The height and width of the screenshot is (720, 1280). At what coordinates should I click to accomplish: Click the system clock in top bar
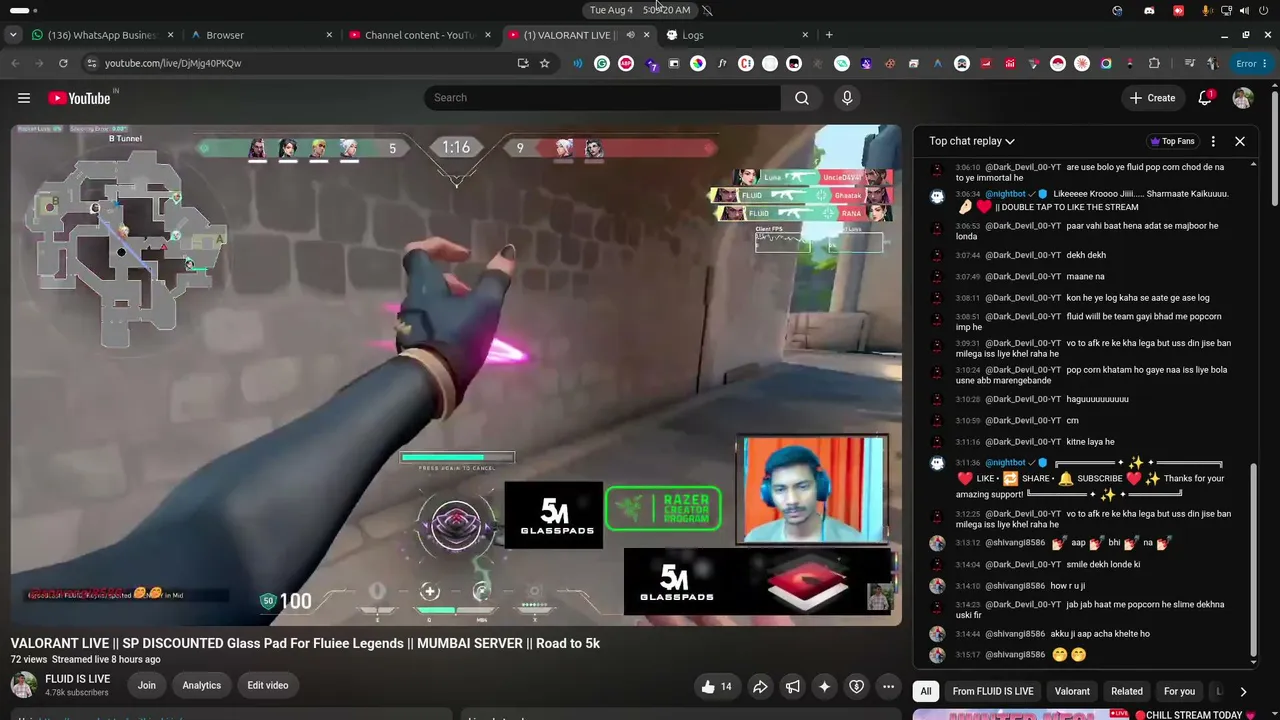point(640,10)
